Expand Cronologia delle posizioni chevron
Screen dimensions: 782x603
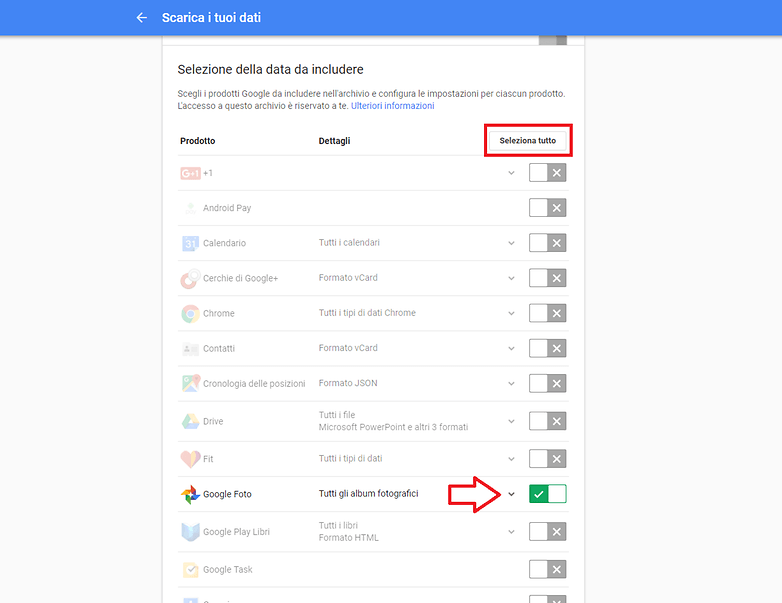click(511, 384)
